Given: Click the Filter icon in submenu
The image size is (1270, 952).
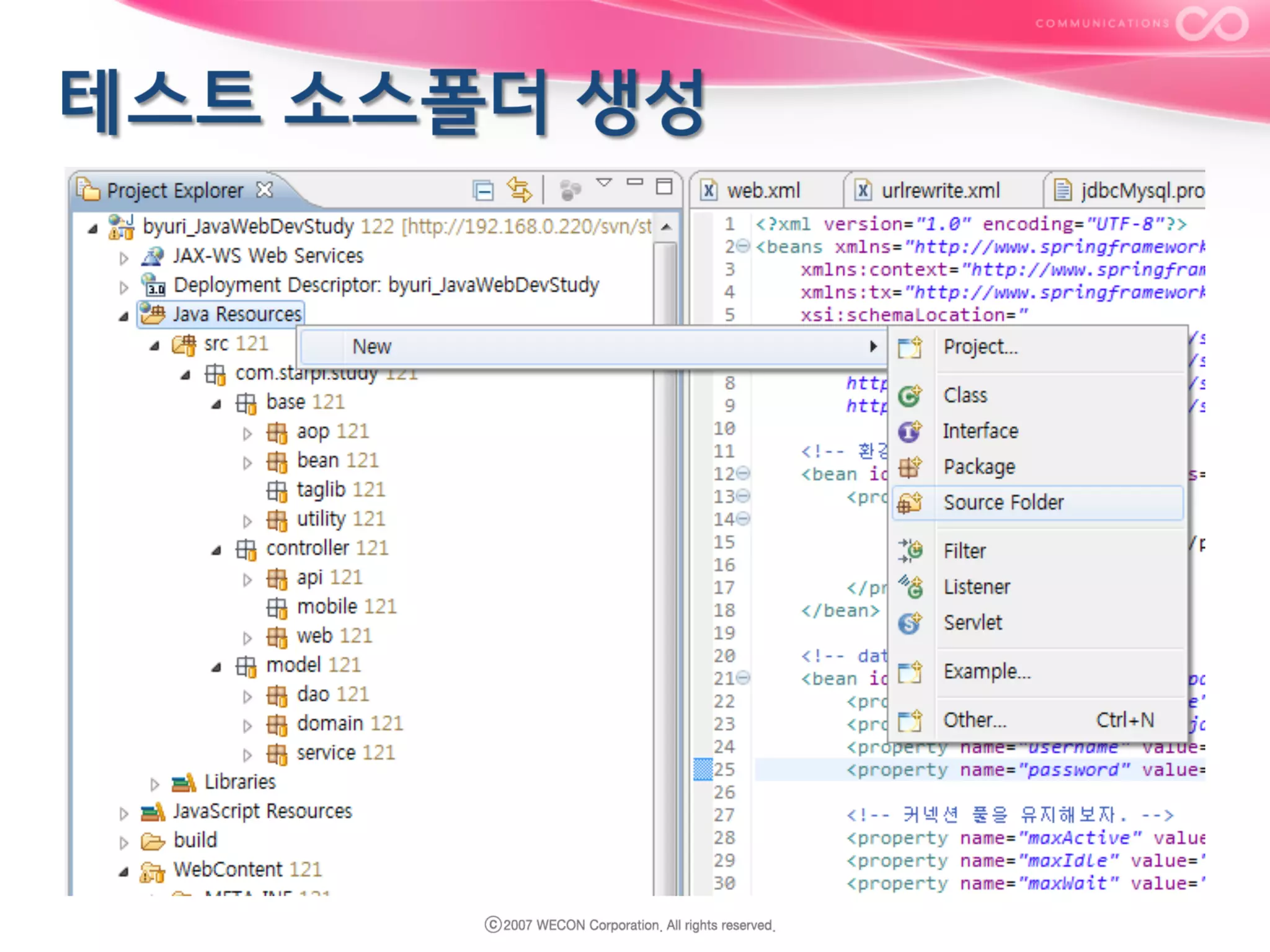Looking at the screenshot, I should point(910,550).
